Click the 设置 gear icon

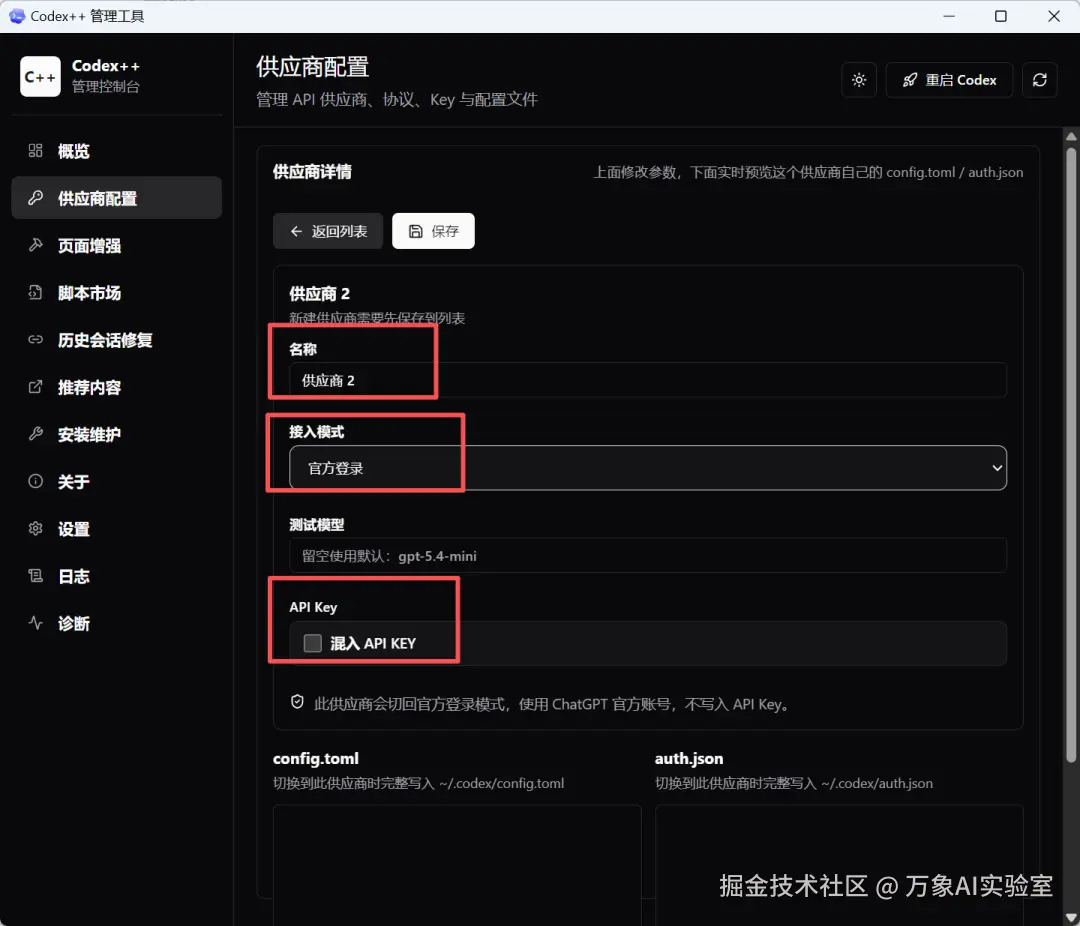(x=35, y=528)
